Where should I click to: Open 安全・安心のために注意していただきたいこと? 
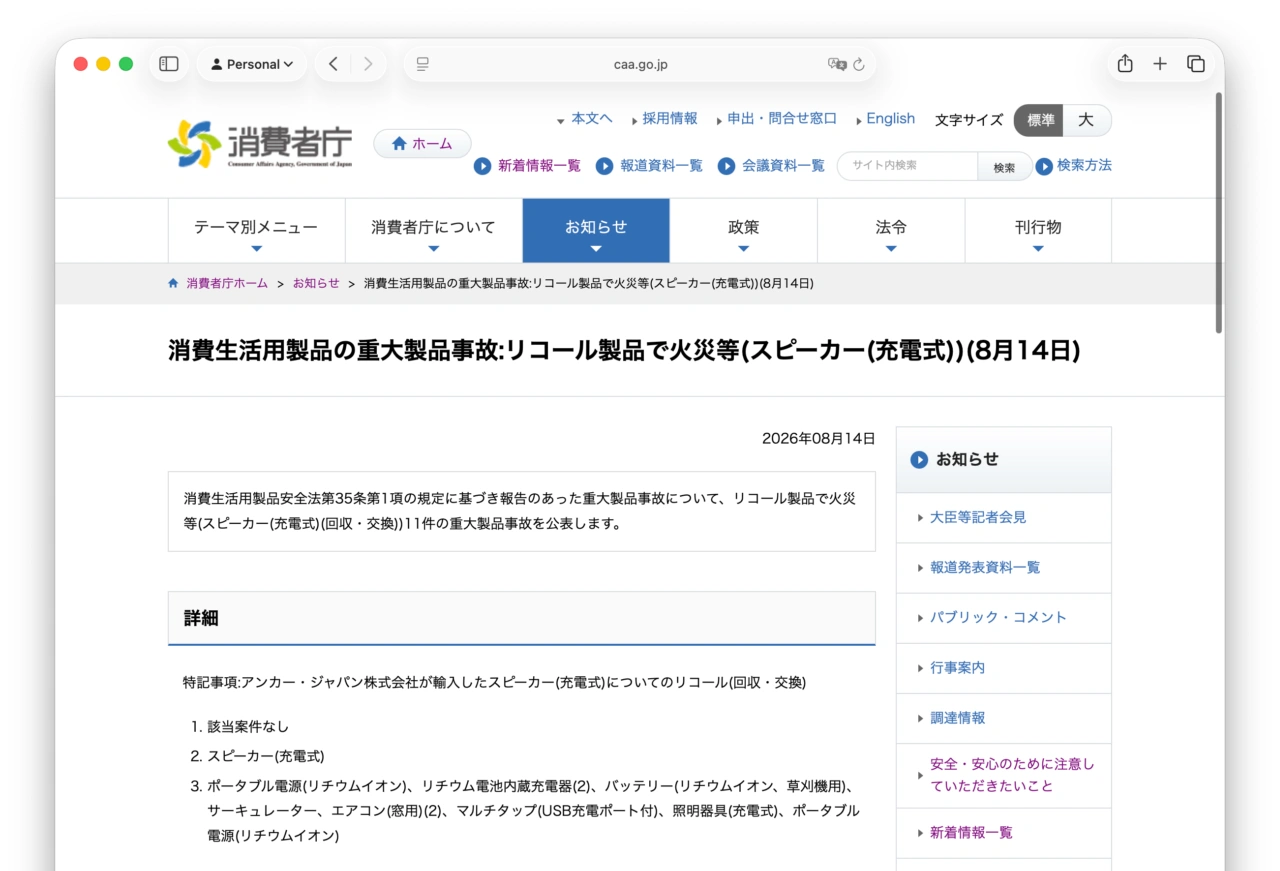[x=1012, y=775]
